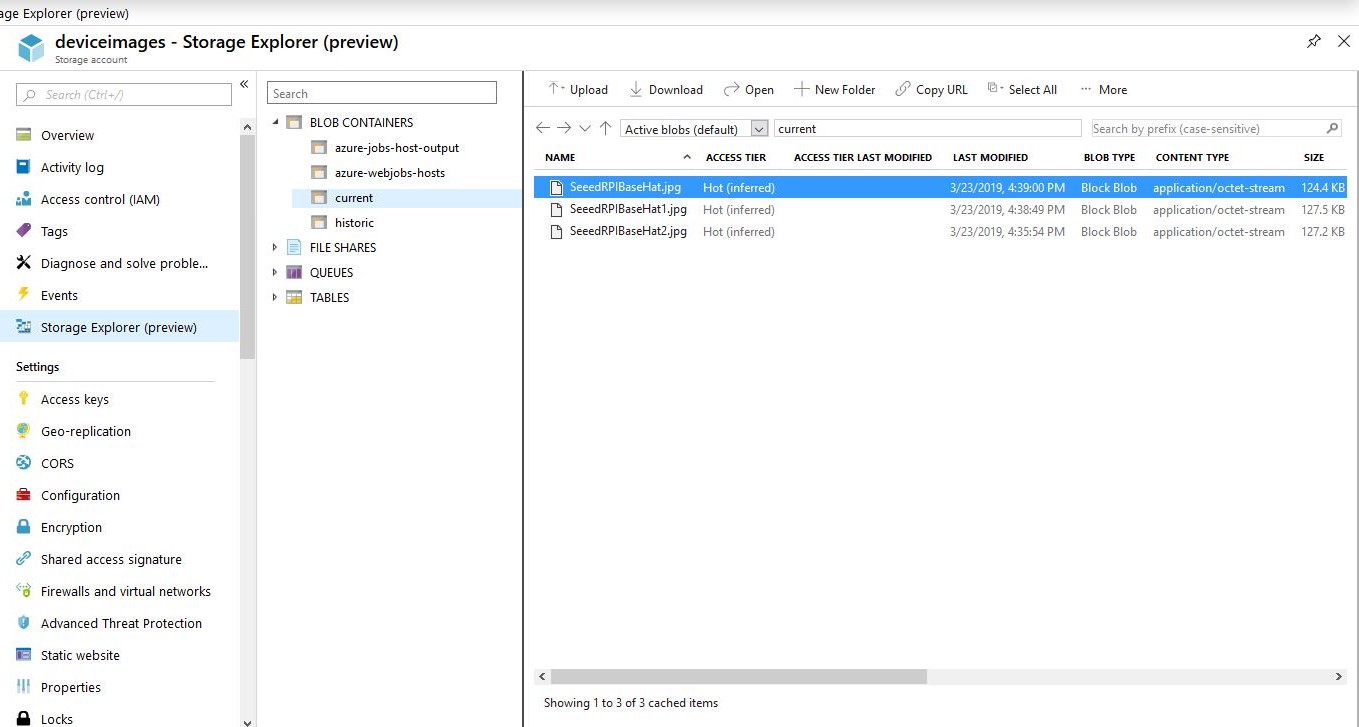Collapse sidebar with double chevron

click(244, 84)
